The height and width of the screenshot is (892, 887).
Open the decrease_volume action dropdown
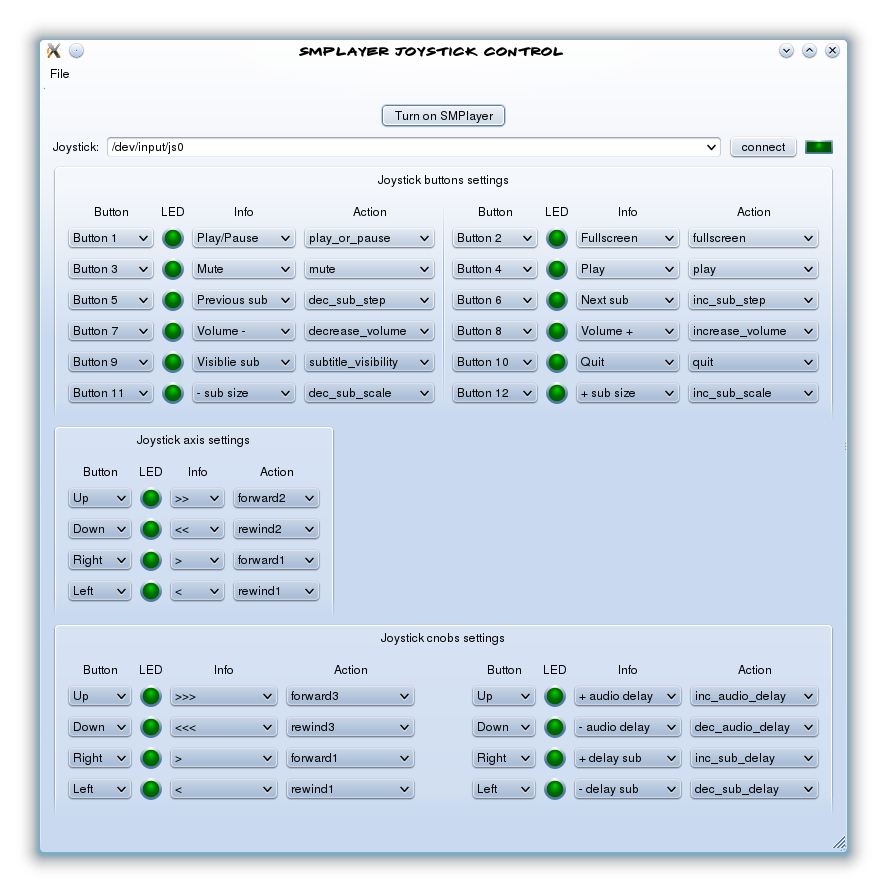(369, 331)
